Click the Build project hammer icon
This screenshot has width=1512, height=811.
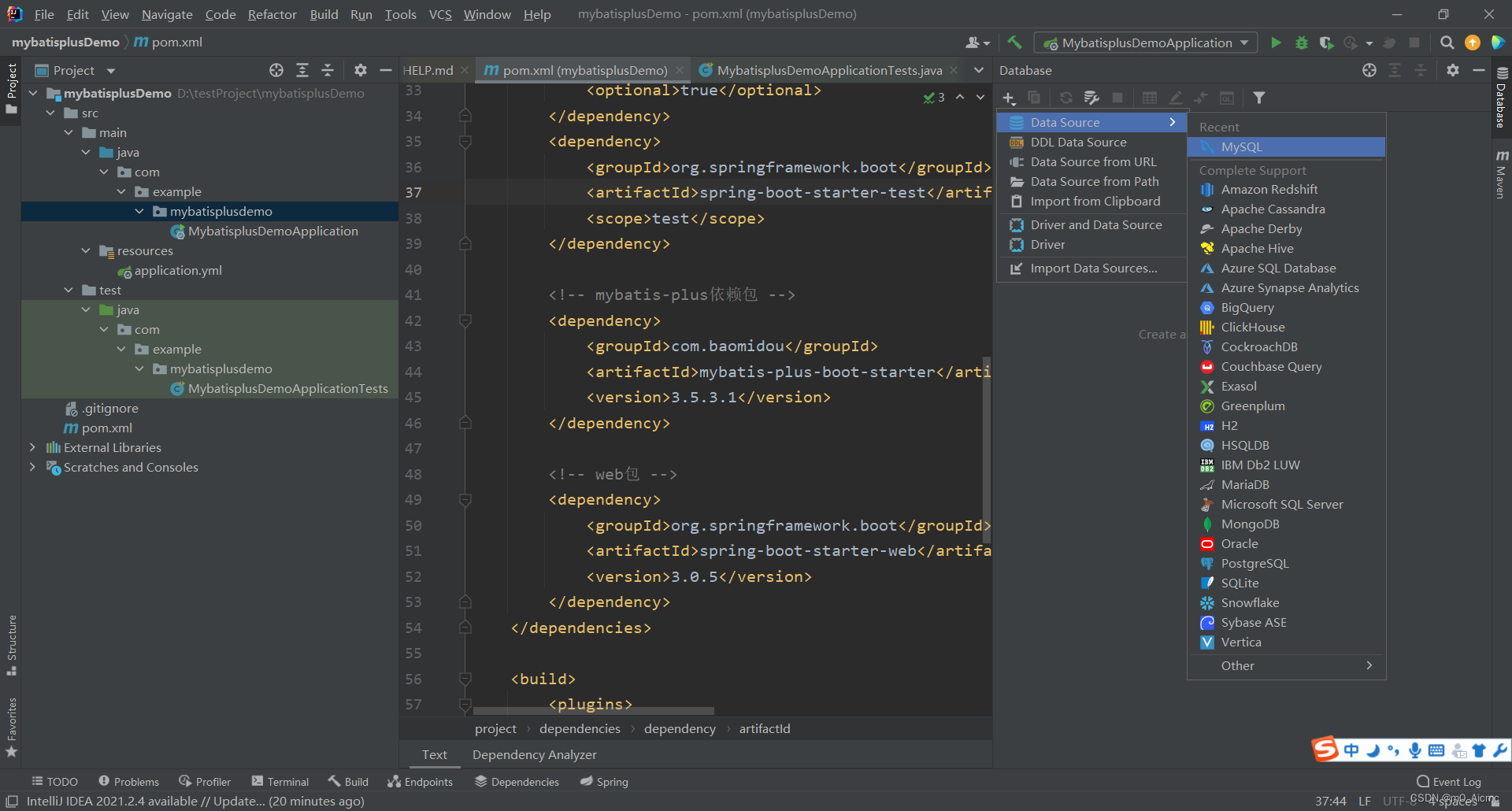[1014, 43]
